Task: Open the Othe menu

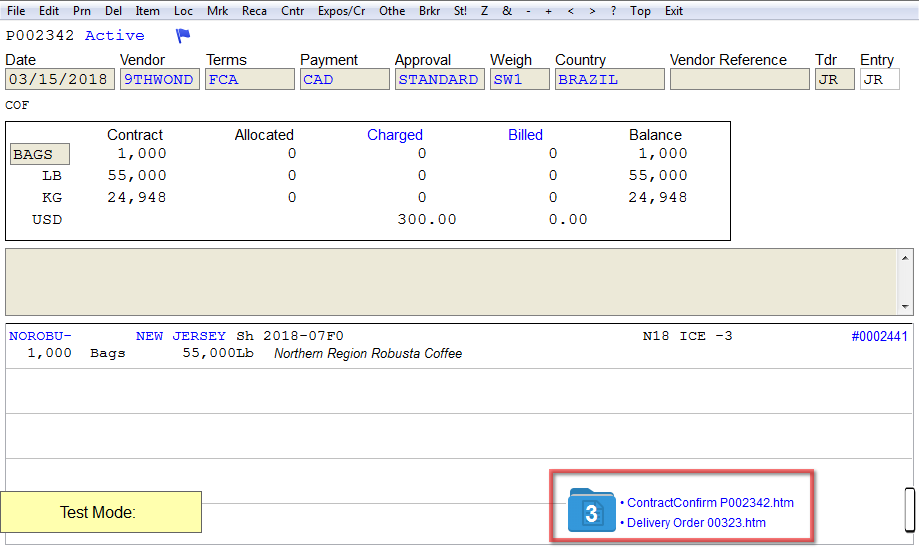Action: click(x=392, y=11)
